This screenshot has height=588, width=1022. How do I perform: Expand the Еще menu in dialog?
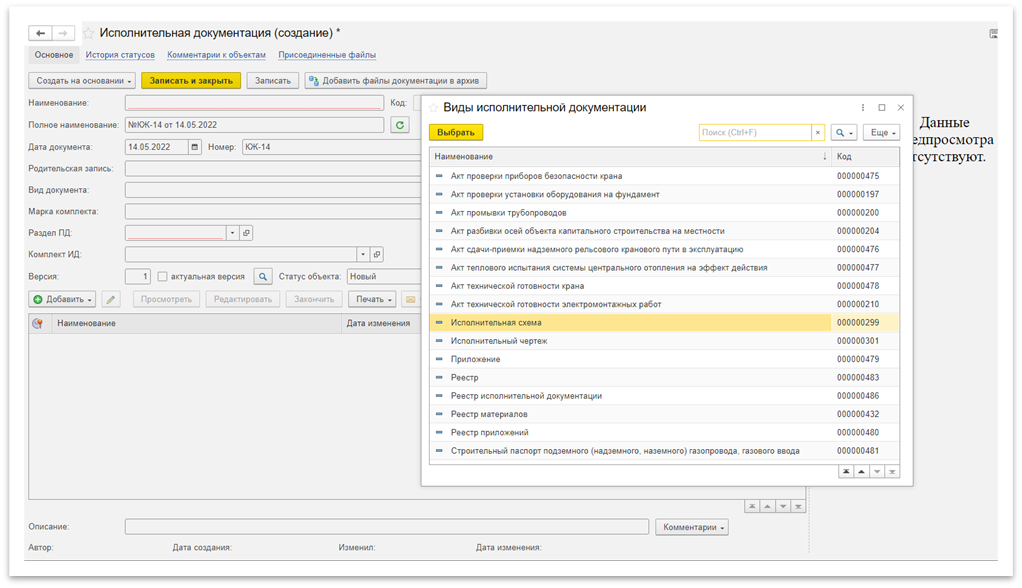(881, 132)
